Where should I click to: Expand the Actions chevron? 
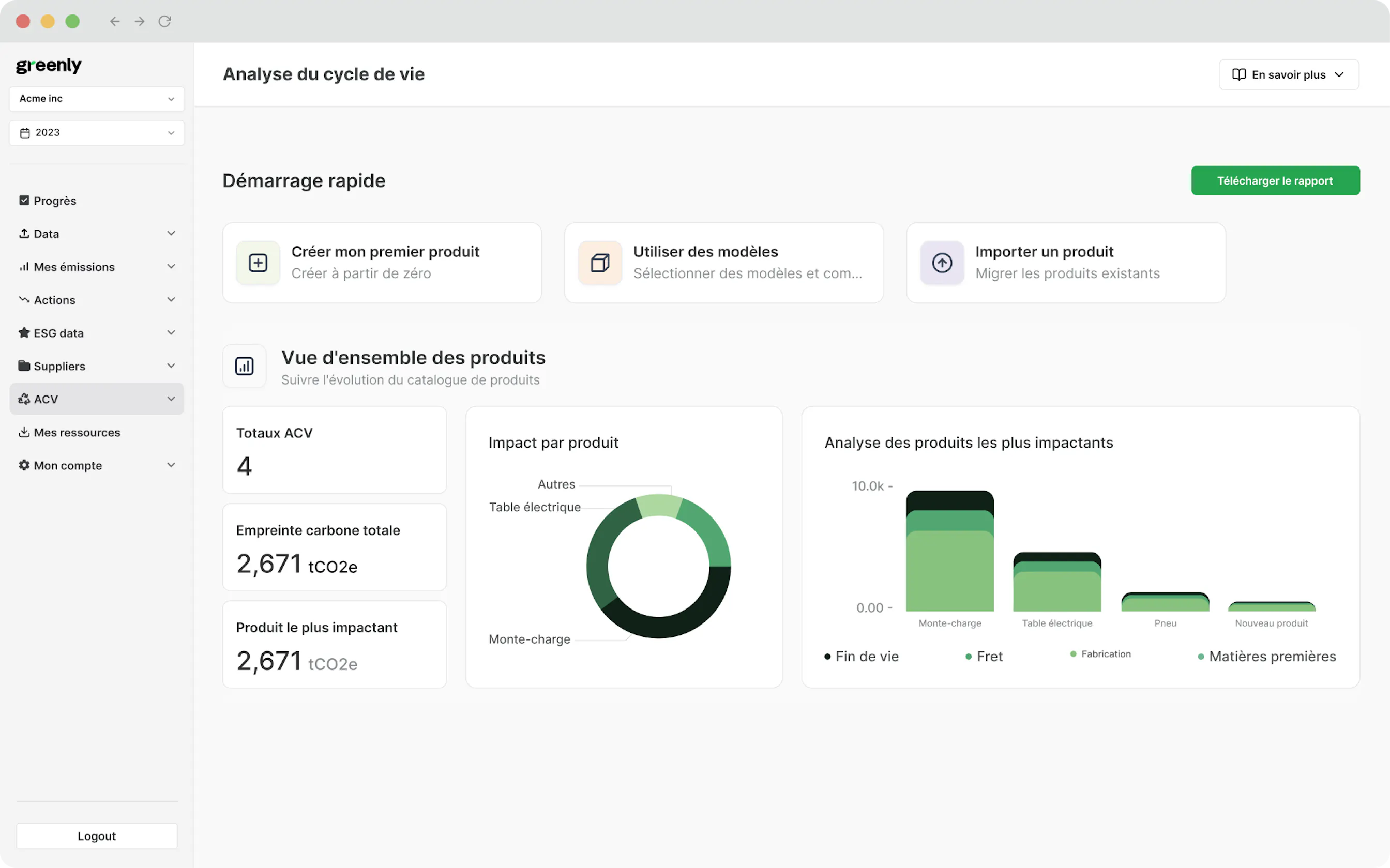pos(171,300)
